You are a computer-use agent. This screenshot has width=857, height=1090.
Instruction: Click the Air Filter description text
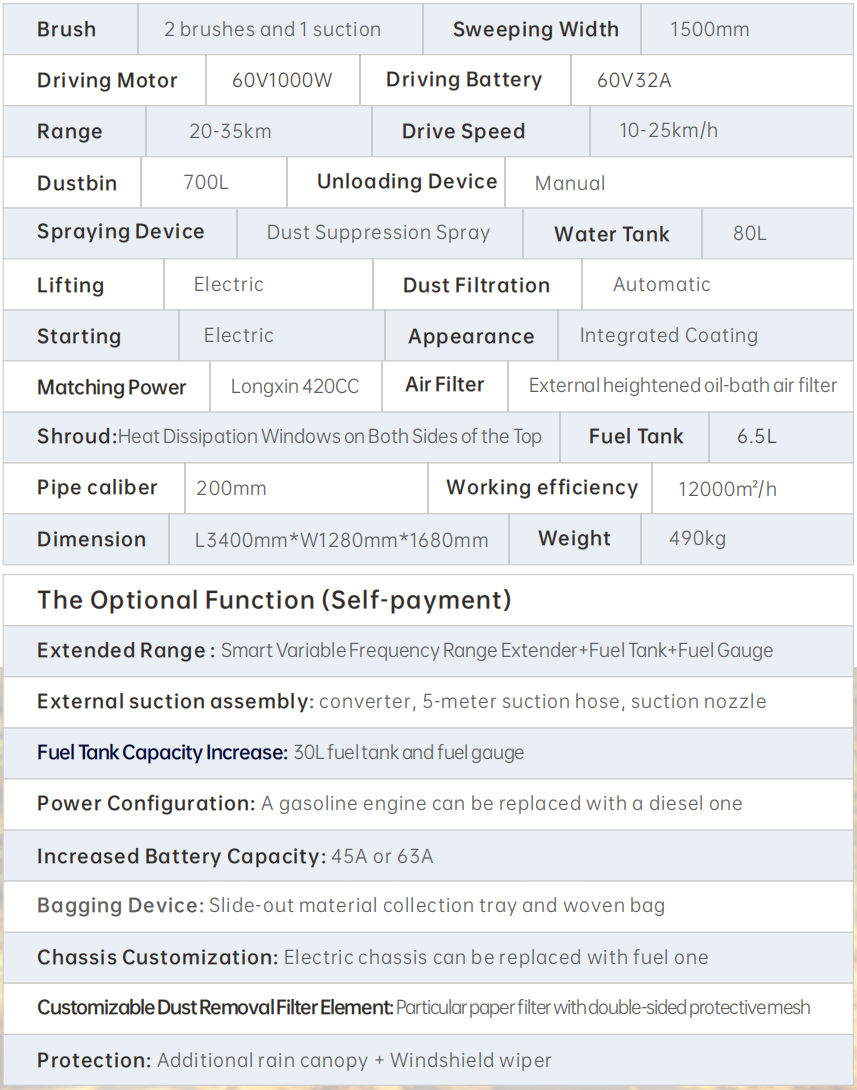click(x=683, y=385)
